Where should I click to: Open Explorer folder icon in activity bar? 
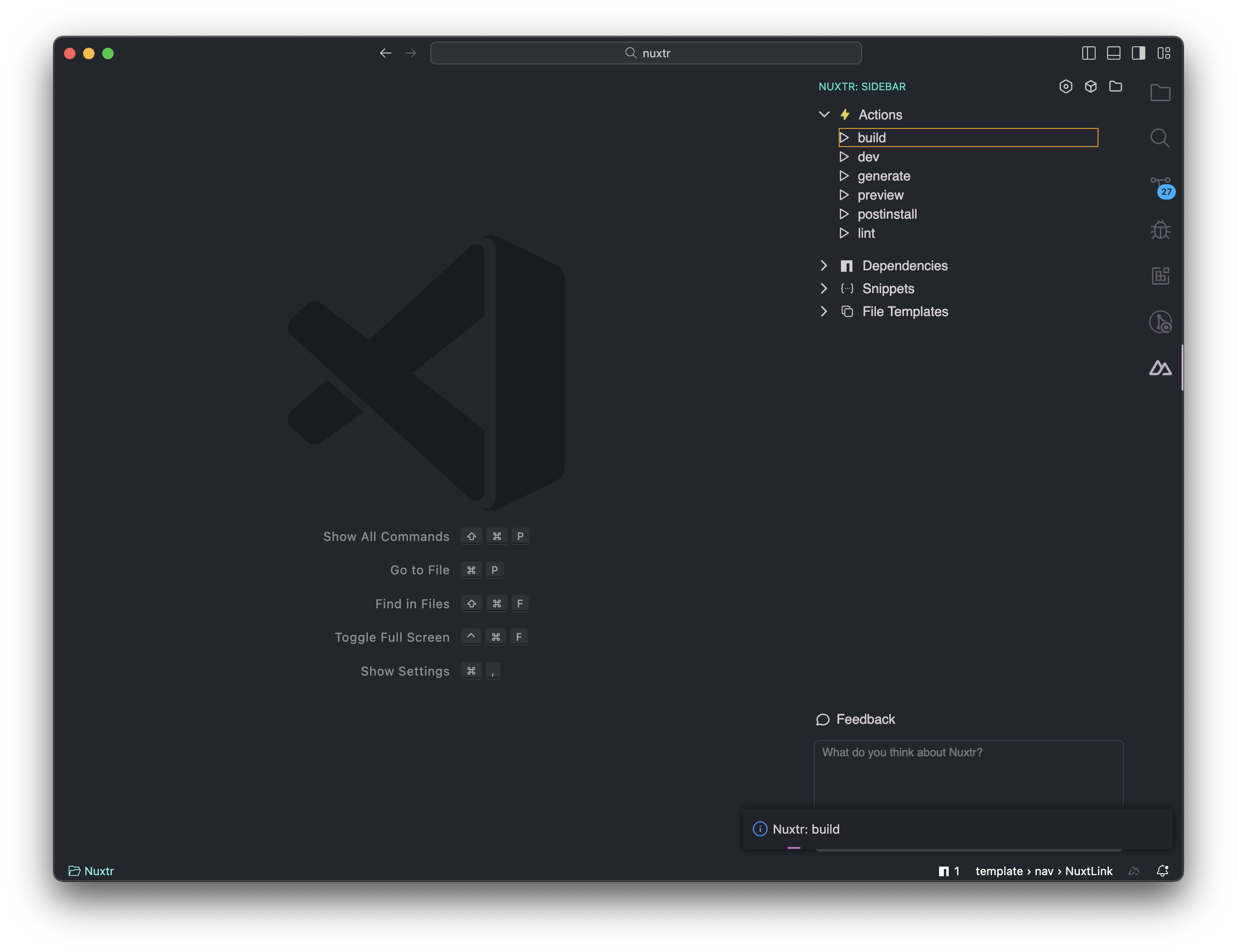point(1160,92)
